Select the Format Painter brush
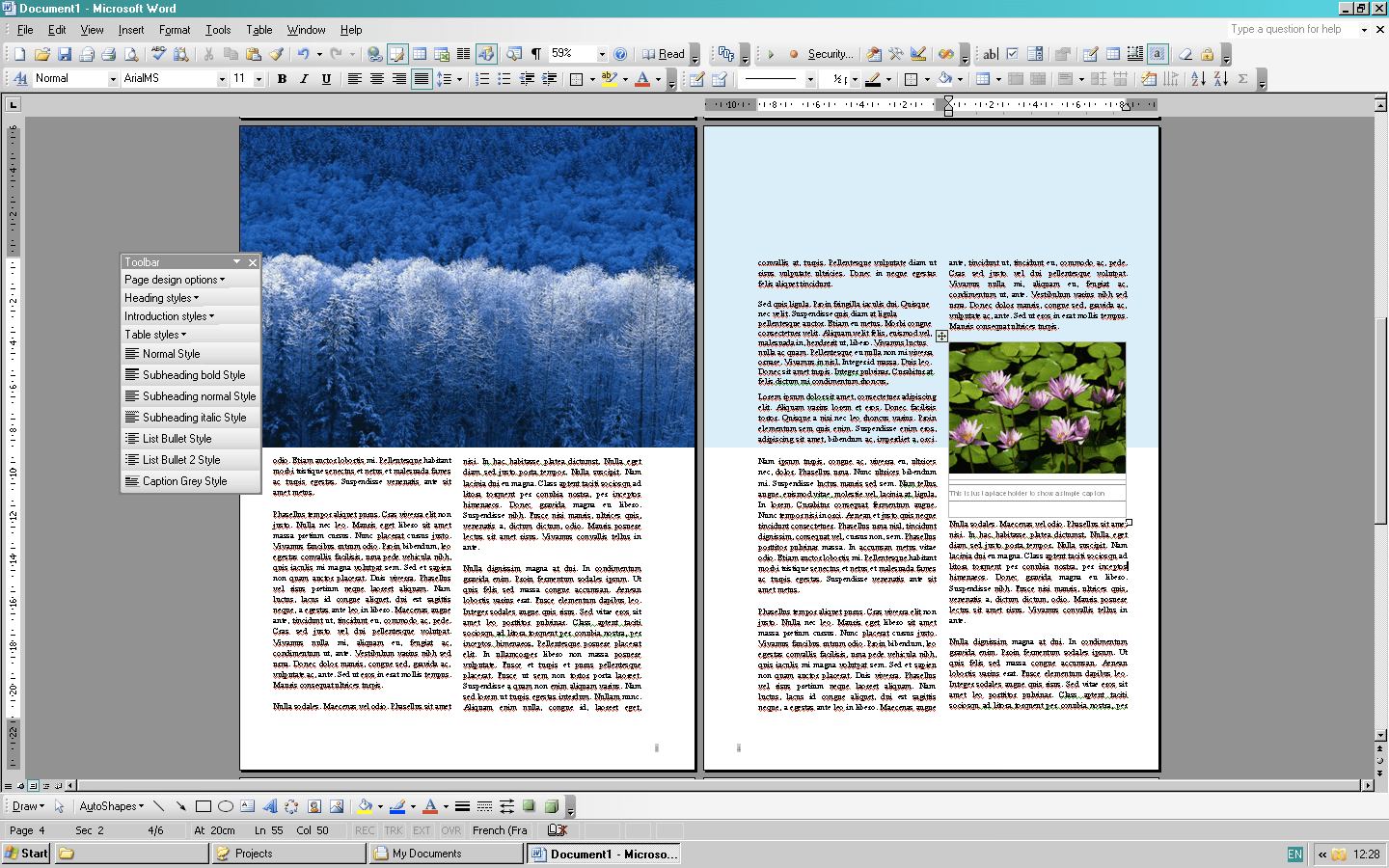Image resolution: width=1389 pixels, height=868 pixels. [277, 54]
